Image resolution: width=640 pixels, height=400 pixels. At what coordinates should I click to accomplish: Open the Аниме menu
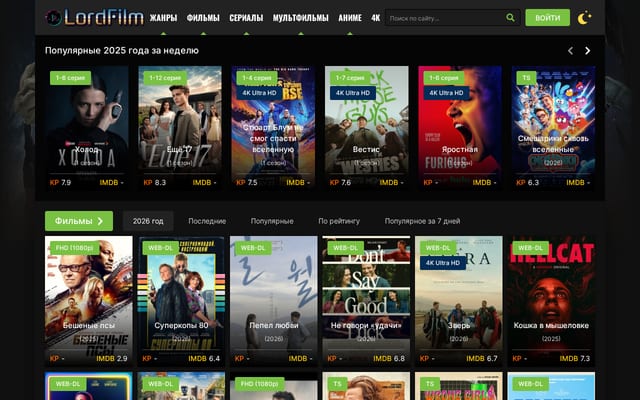350,18
